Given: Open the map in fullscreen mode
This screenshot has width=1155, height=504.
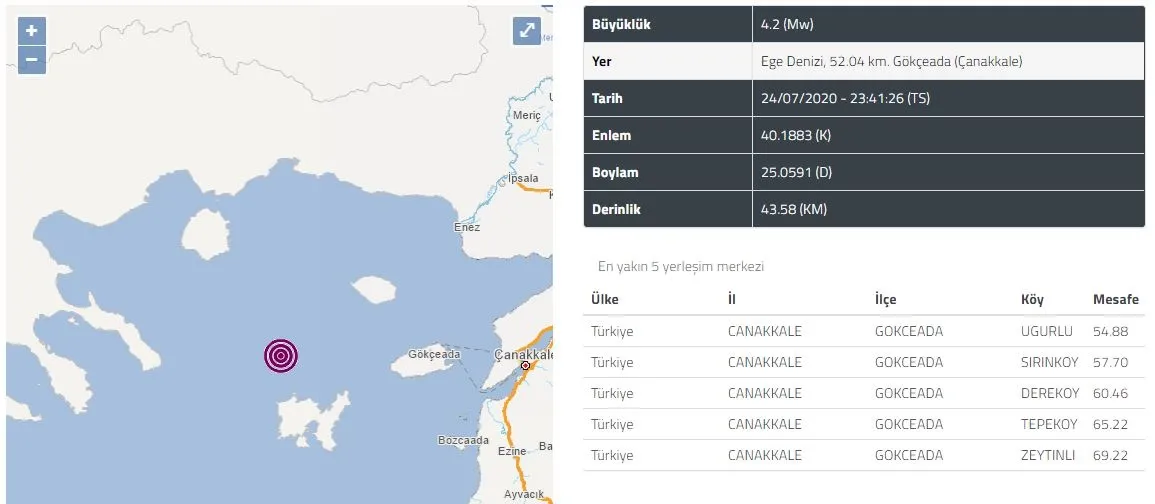Looking at the screenshot, I should click(527, 31).
